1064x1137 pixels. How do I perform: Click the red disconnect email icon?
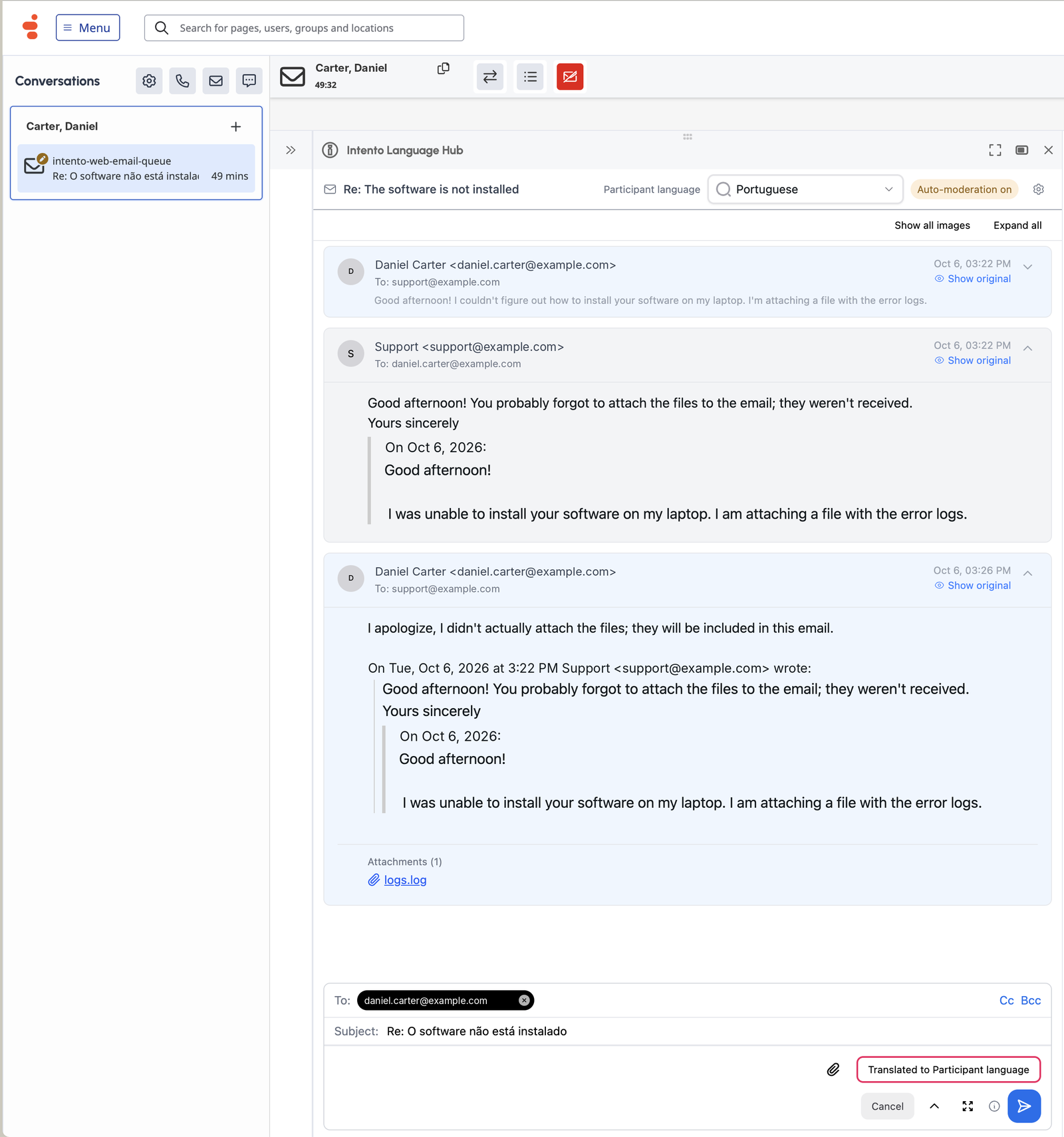[x=570, y=77]
